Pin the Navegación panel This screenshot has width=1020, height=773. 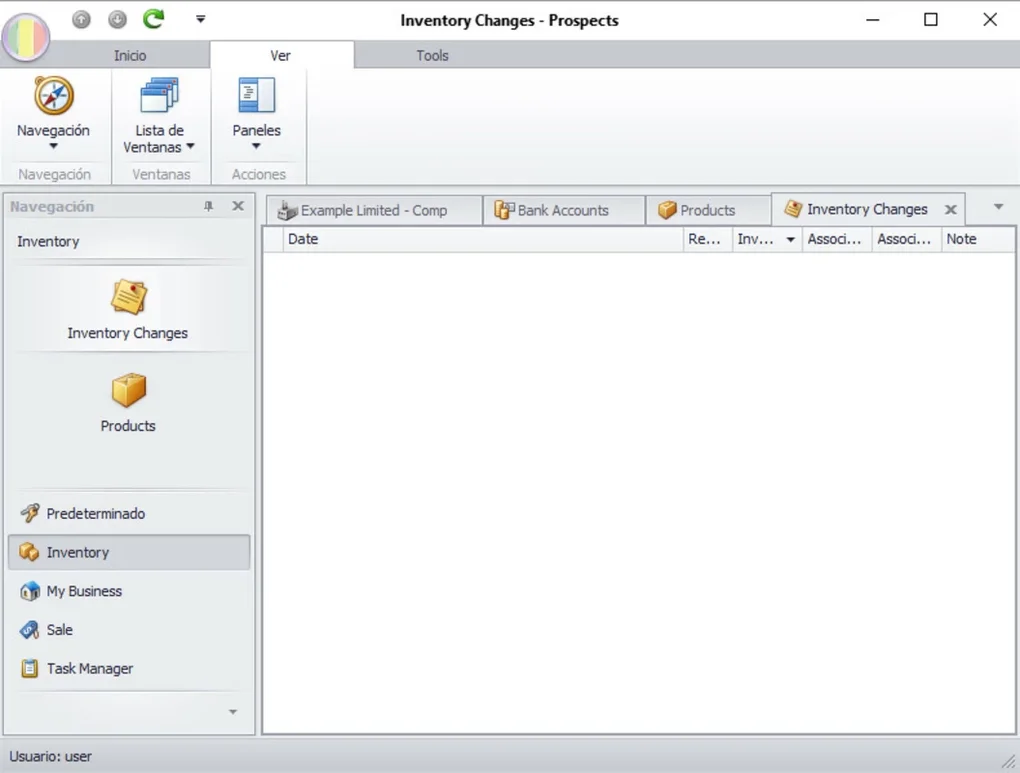click(x=208, y=206)
